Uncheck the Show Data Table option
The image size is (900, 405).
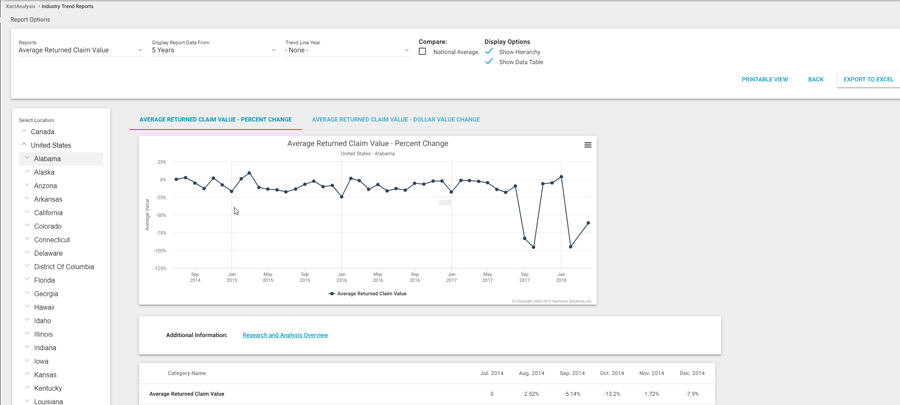tap(489, 62)
